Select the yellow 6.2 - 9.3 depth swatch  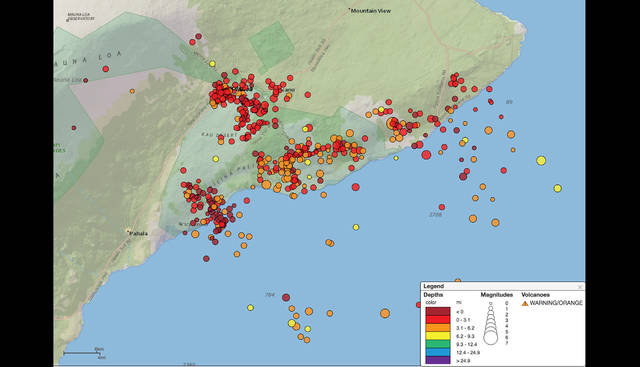(438, 336)
